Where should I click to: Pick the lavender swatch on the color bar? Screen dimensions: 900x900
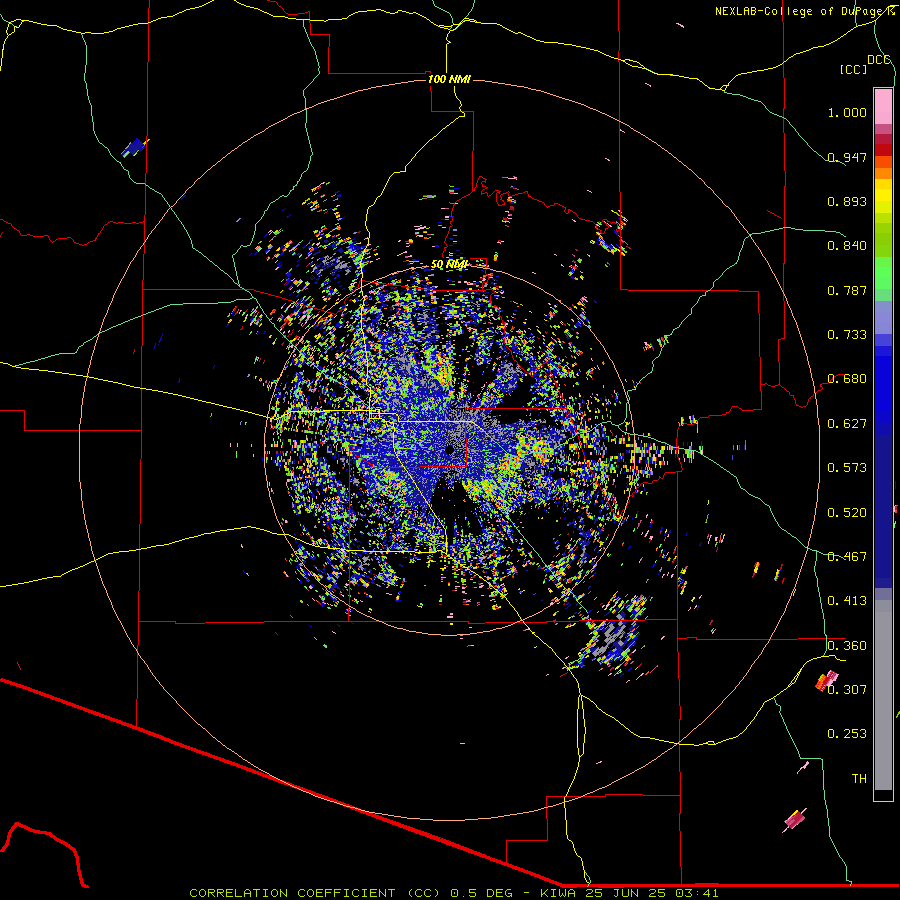pos(883,317)
